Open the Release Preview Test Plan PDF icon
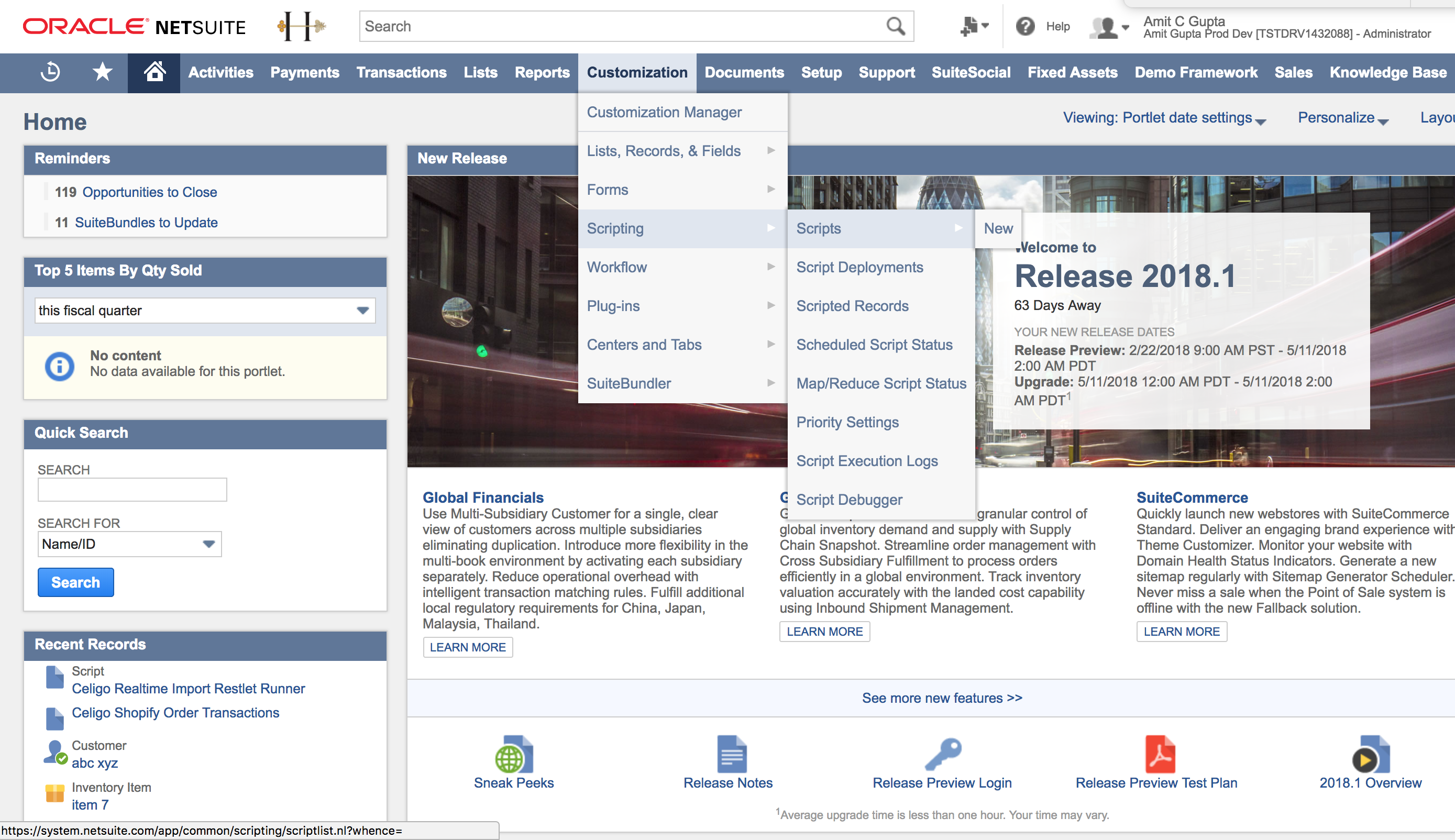1455x840 pixels. (x=1160, y=754)
